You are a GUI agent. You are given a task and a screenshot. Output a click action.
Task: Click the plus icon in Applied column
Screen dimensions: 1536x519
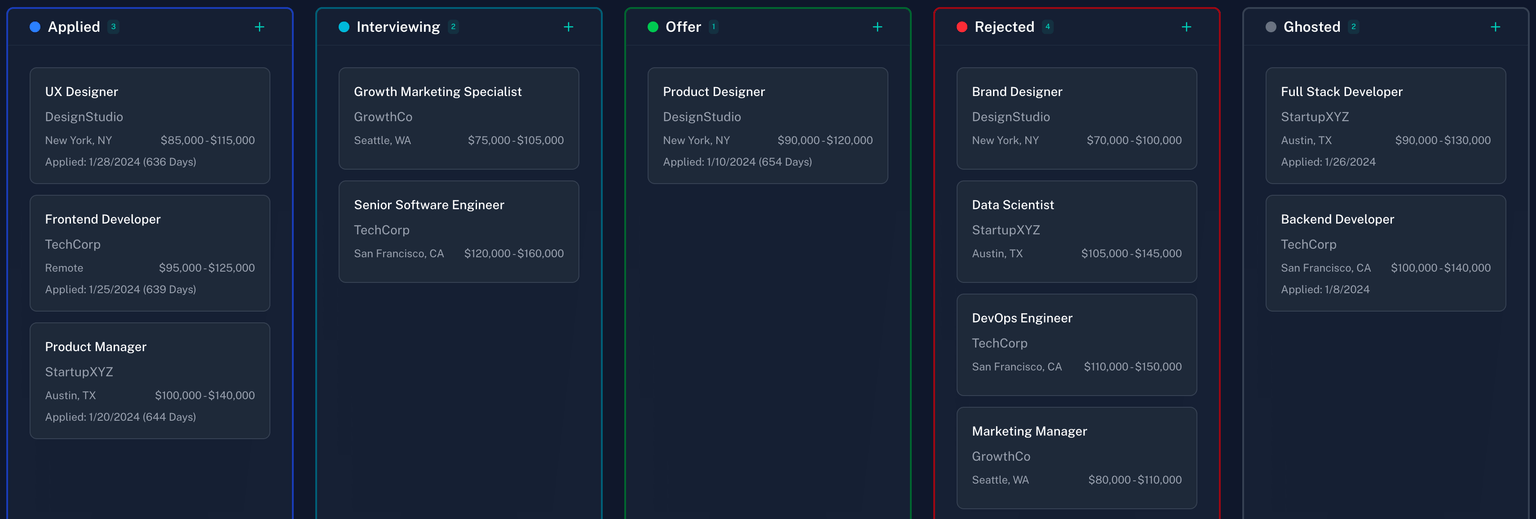pos(259,27)
